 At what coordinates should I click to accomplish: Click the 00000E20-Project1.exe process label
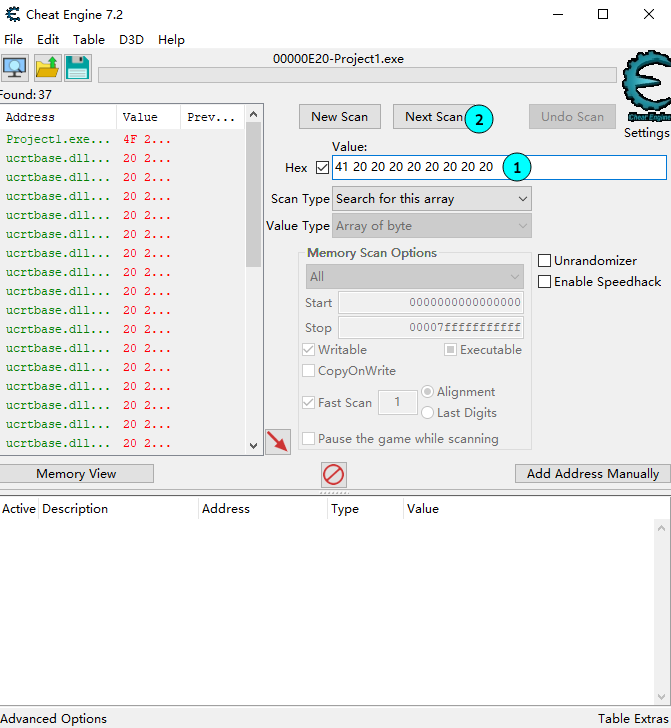pos(339,59)
